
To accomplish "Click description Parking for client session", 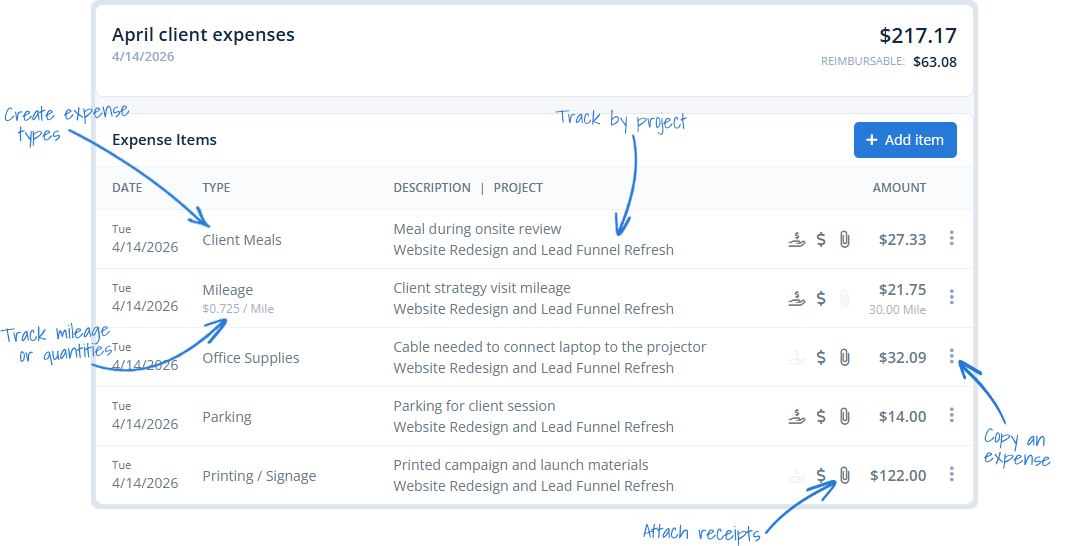I will pyautogui.click(x=474, y=406).
